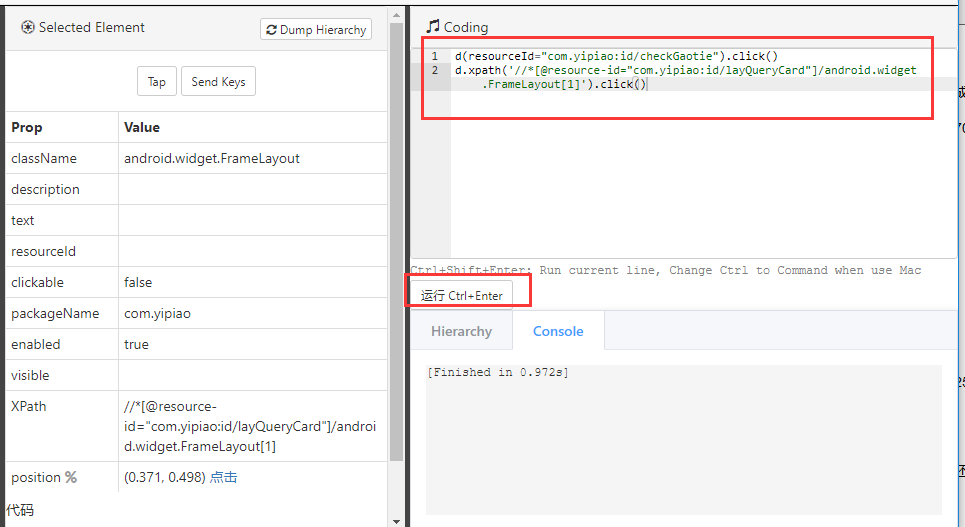This screenshot has width=965, height=527.
Task: Click the Send Keys button
Action: tap(218, 81)
